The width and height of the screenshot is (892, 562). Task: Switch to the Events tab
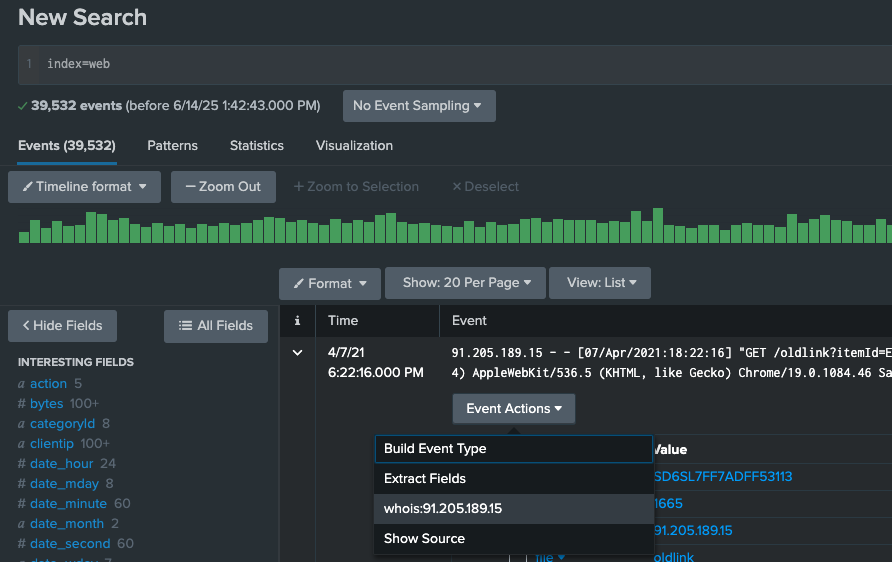[x=67, y=146]
